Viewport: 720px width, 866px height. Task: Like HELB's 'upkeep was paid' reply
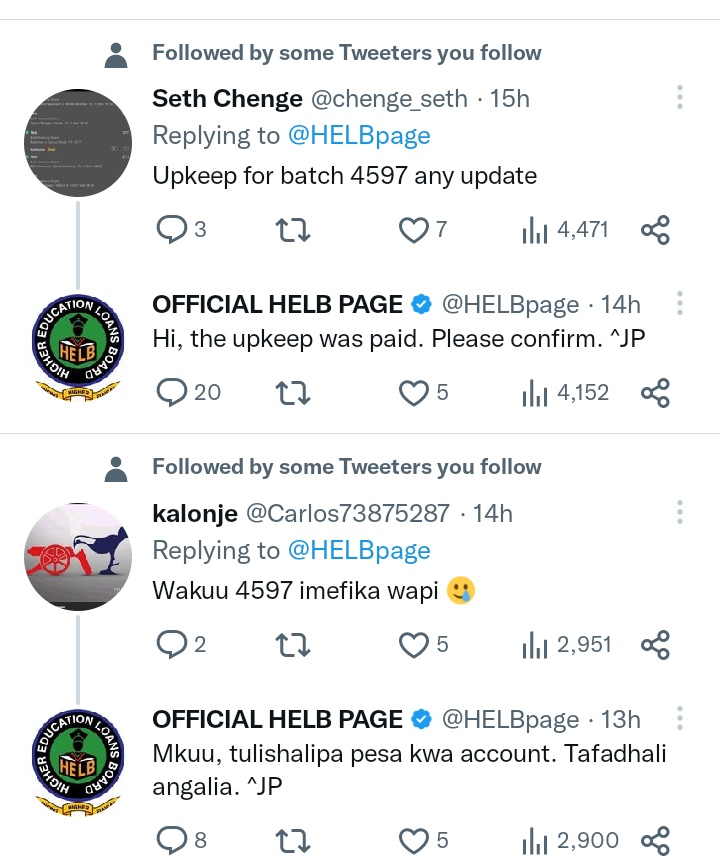coord(414,393)
